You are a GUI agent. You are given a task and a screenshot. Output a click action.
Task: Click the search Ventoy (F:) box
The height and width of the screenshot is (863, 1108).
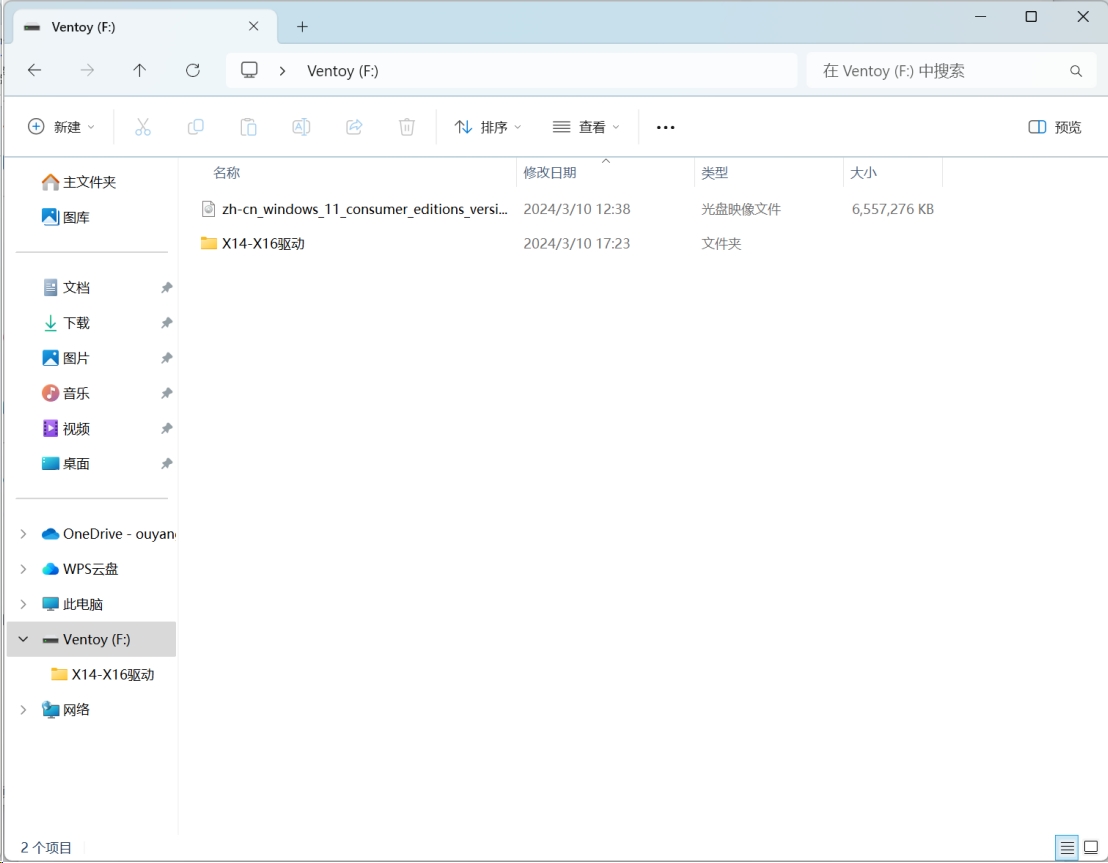pyautogui.click(x=940, y=71)
